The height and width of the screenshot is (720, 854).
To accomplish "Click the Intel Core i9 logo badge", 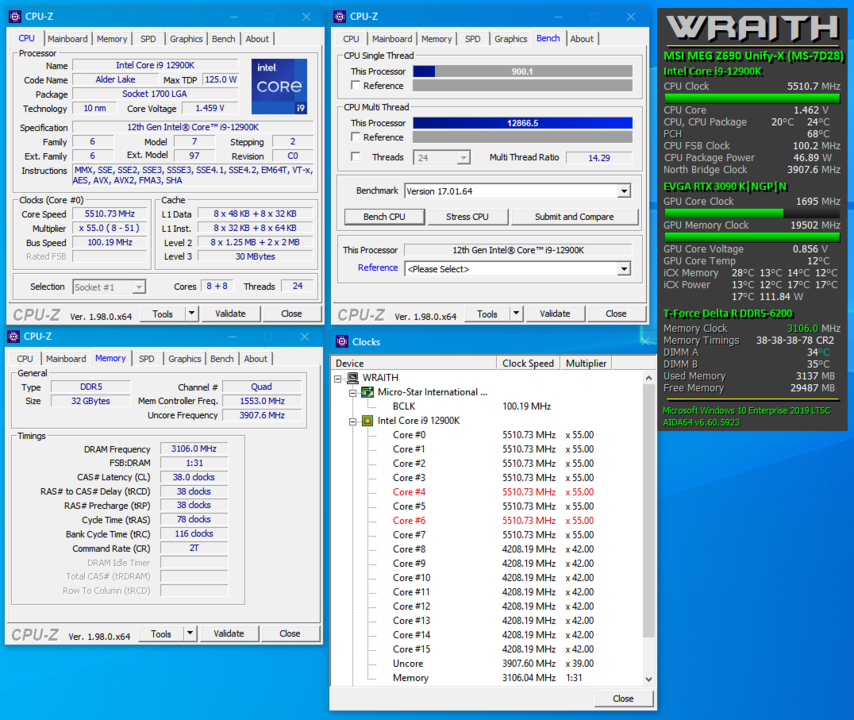I will point(279,87).
